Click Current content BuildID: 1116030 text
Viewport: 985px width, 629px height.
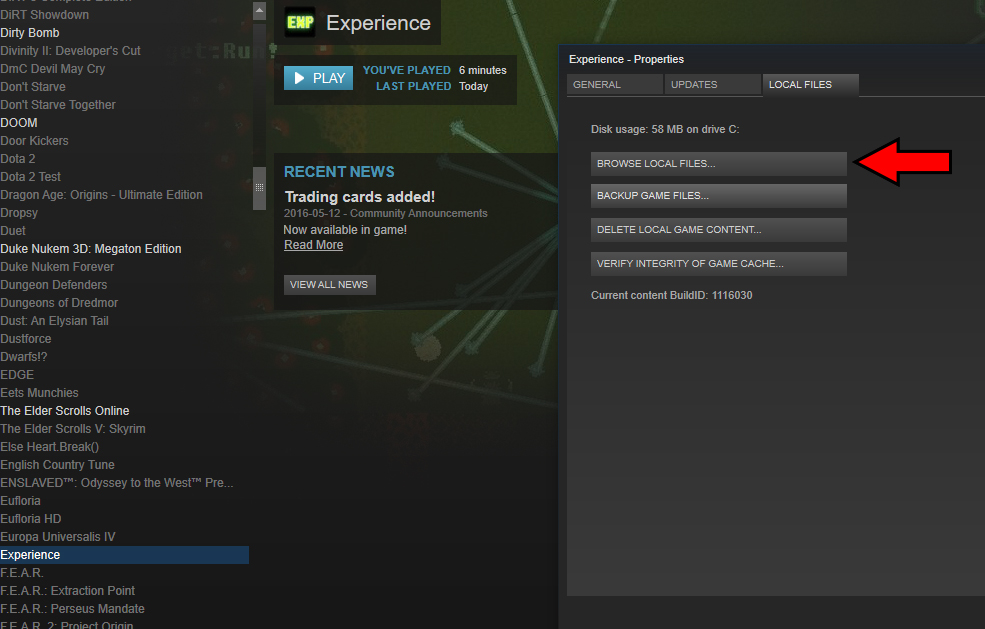click(672, 295)
